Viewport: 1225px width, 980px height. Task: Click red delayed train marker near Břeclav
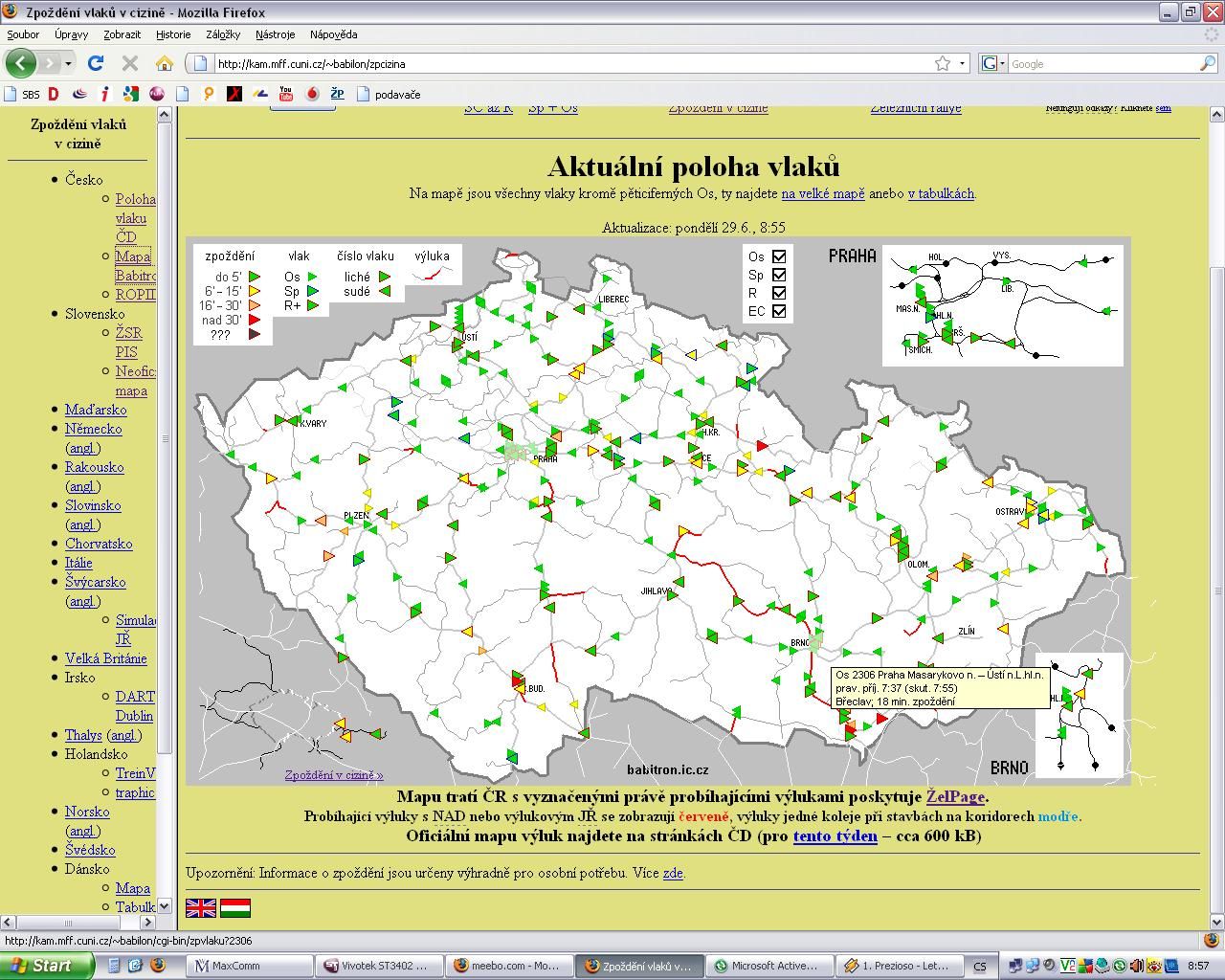pos(881,718)
